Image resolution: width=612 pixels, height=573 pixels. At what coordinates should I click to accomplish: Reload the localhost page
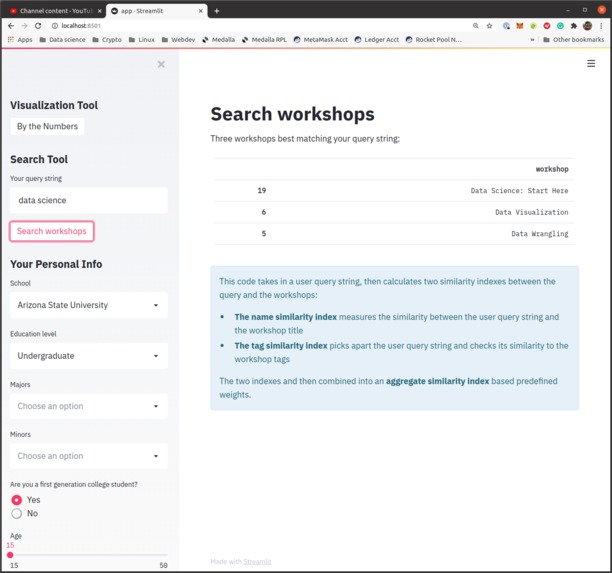pyautogui.click(x=38, y=26)
